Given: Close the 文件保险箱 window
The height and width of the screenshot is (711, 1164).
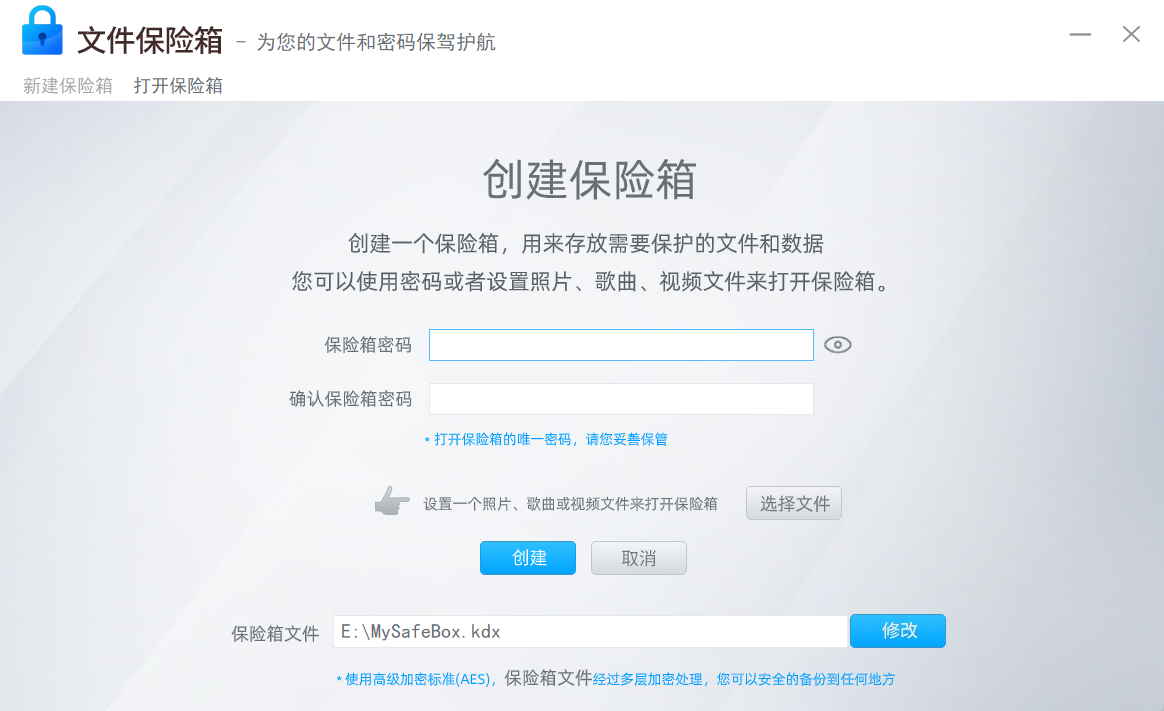Looking at the screenshot, I should [x=1131, y=34].
